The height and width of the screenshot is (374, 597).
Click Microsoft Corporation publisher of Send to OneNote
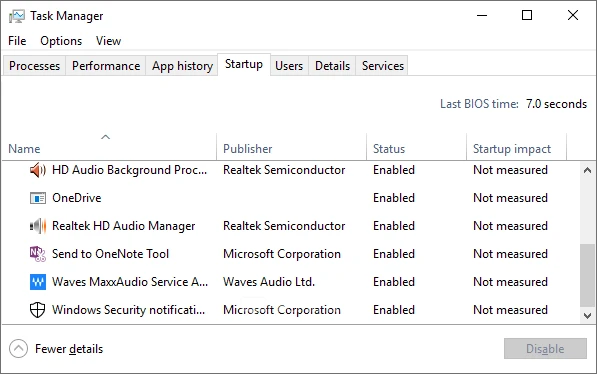(x=282, y=254)
